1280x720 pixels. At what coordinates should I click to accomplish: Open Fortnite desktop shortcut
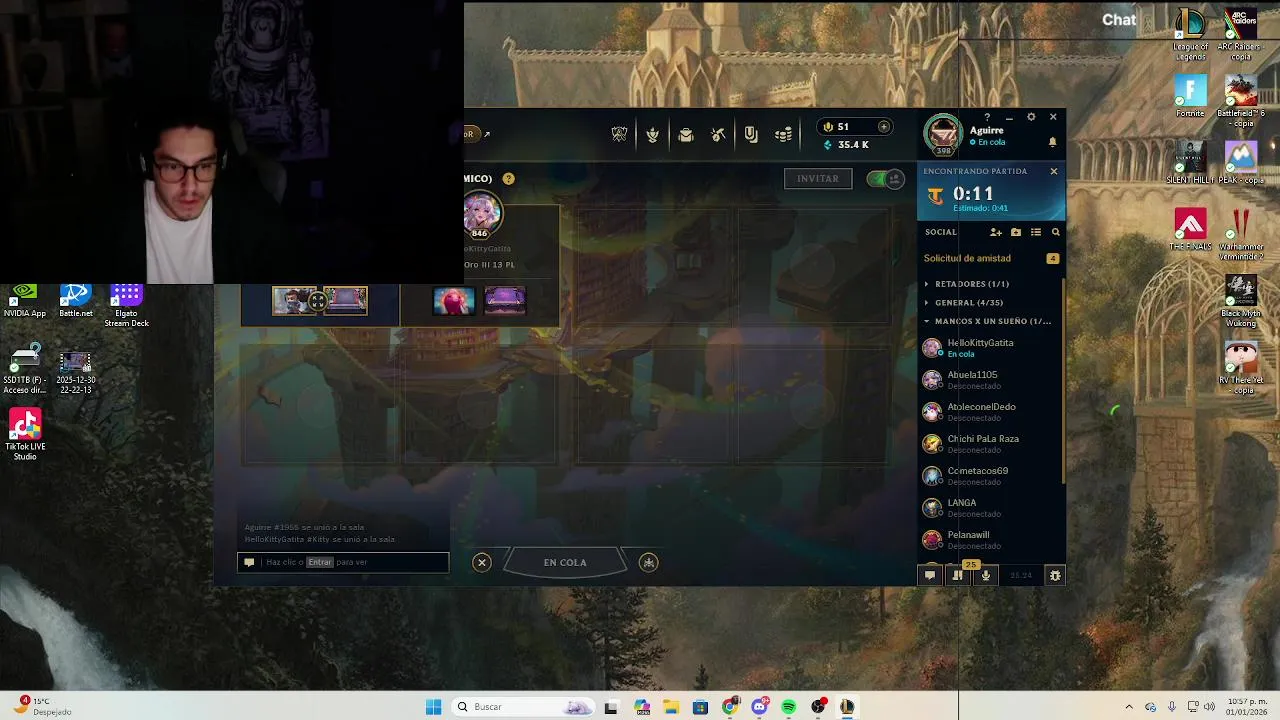click(1190, 97)
